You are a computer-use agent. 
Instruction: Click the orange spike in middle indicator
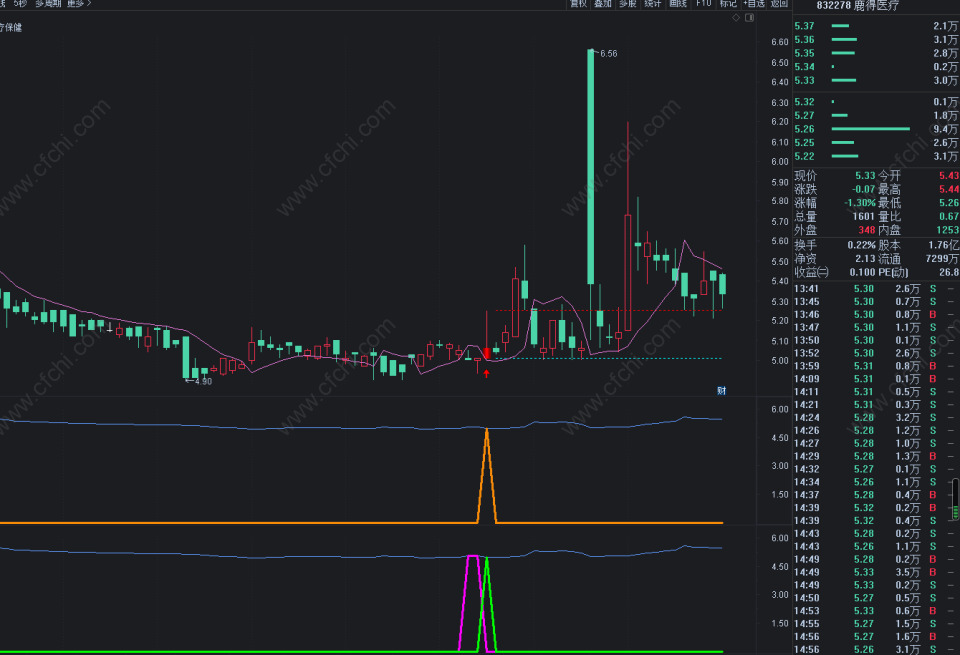pyautogui.click(x=487, y=474)
